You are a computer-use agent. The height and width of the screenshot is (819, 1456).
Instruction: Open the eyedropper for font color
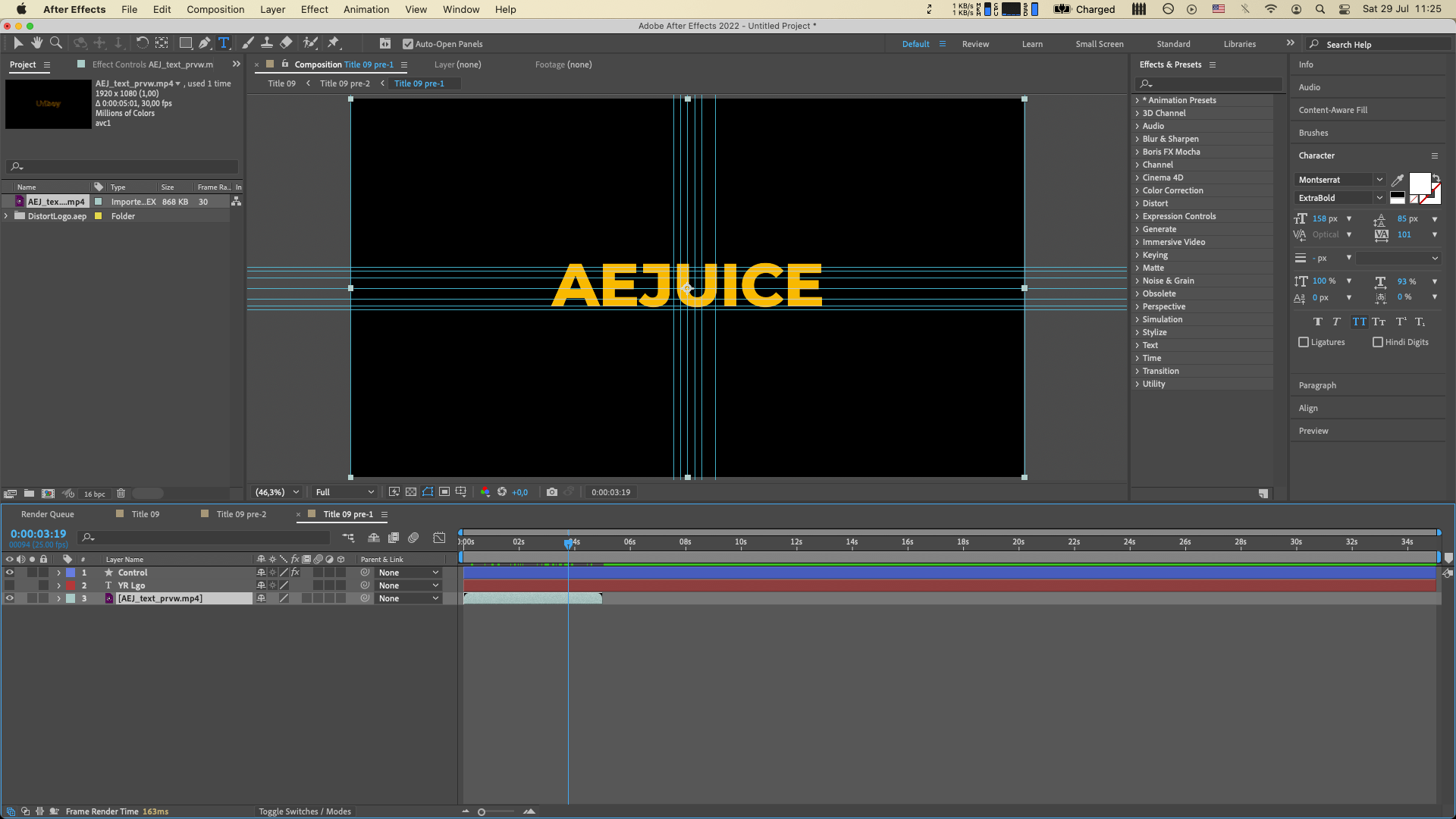[x=1398, y=180]
